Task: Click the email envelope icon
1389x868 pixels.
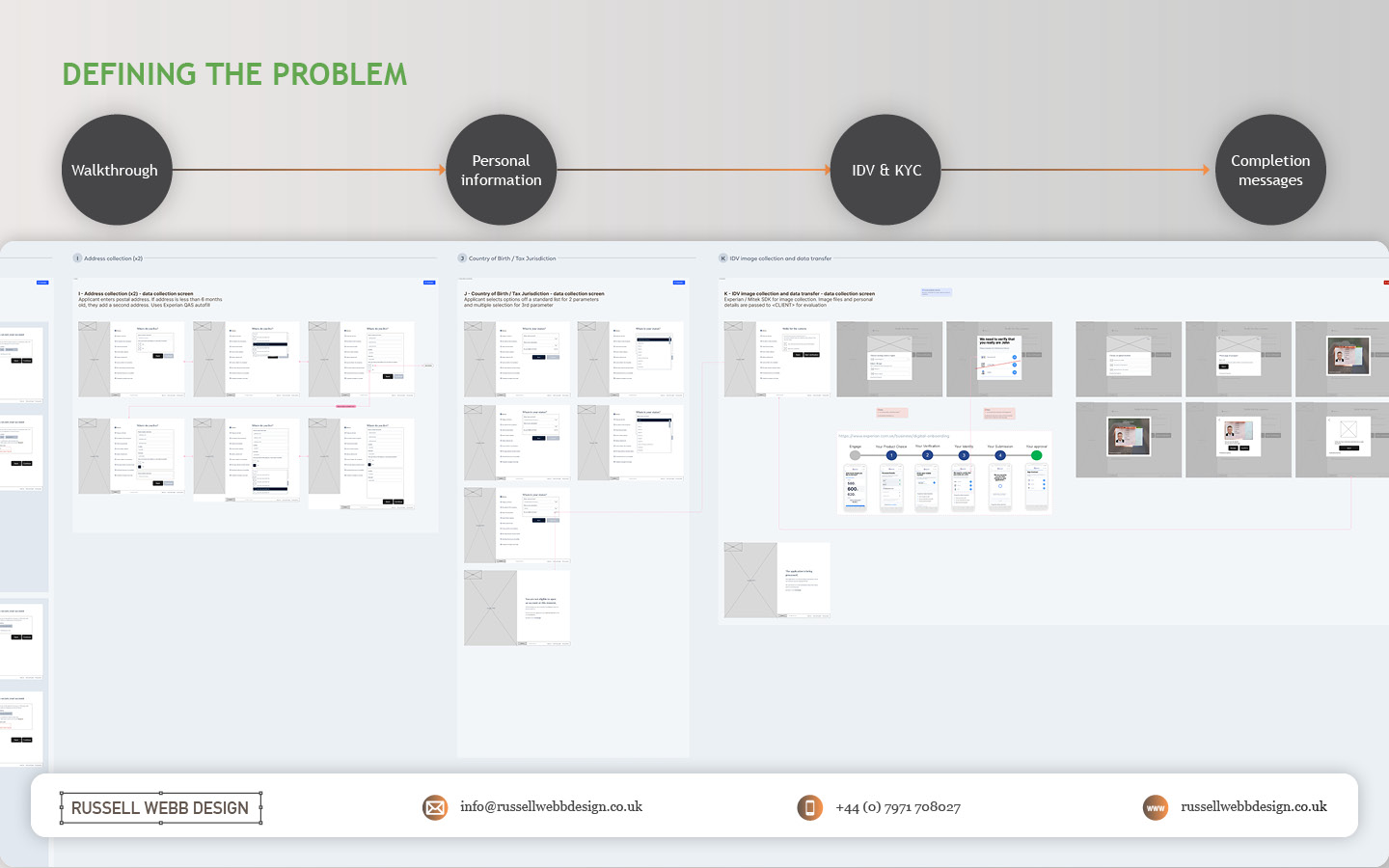Action: [435, 807]
